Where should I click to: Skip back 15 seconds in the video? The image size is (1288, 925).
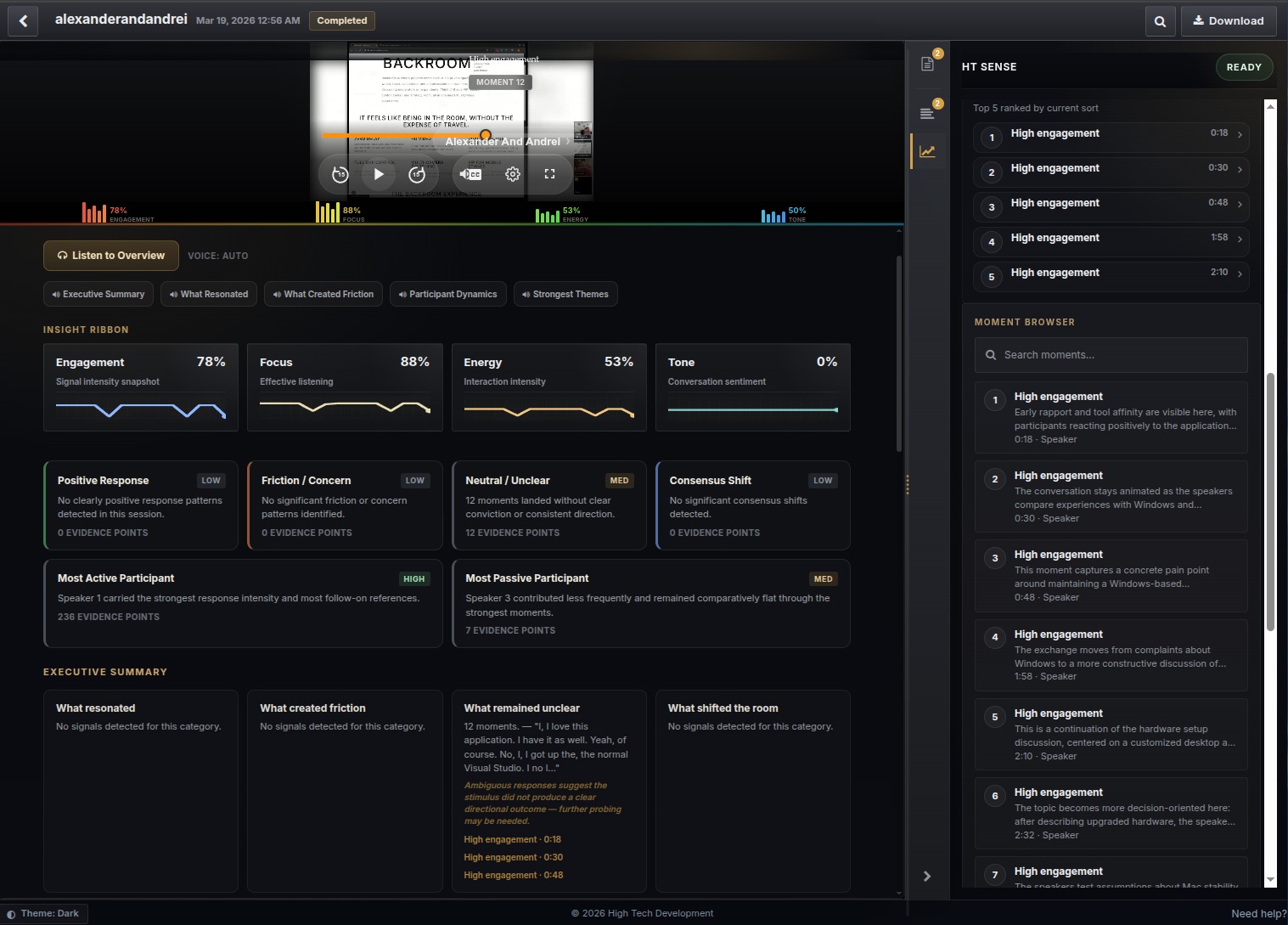pos(339,173)
